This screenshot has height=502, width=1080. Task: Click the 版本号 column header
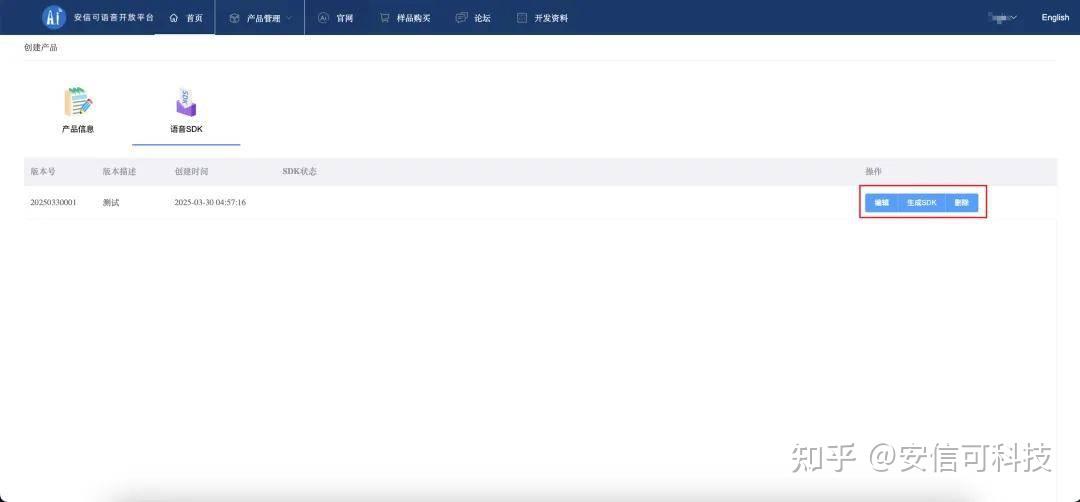[x=43, y=171]
